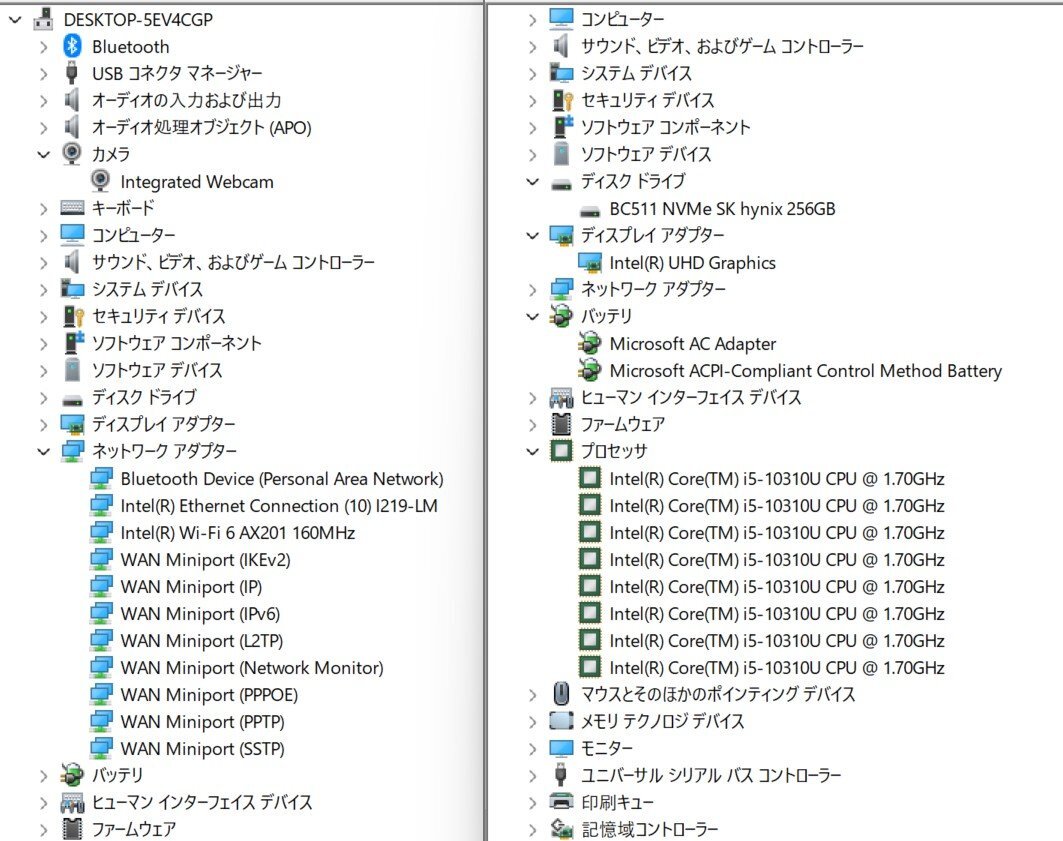This screenshot has height=841, width=1063.
Task: Expand the メモリ テクノロジ デバイス chevron
Action: pos(533,722)
